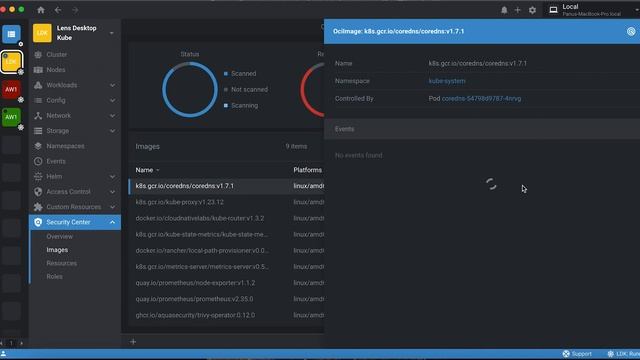Expand the Network section chevron

[112, 116]
